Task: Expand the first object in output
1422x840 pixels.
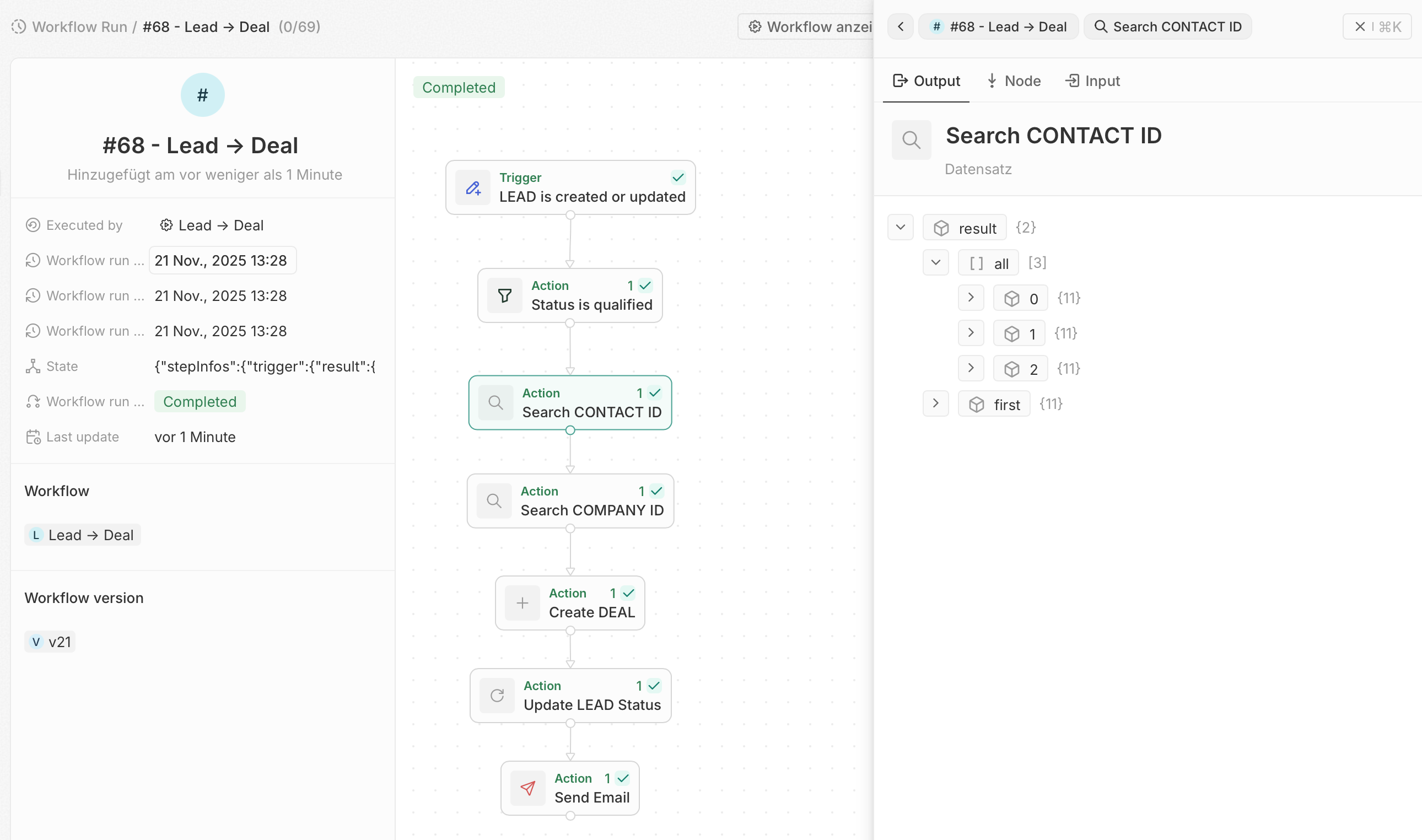Action: [x=935, y=403]
